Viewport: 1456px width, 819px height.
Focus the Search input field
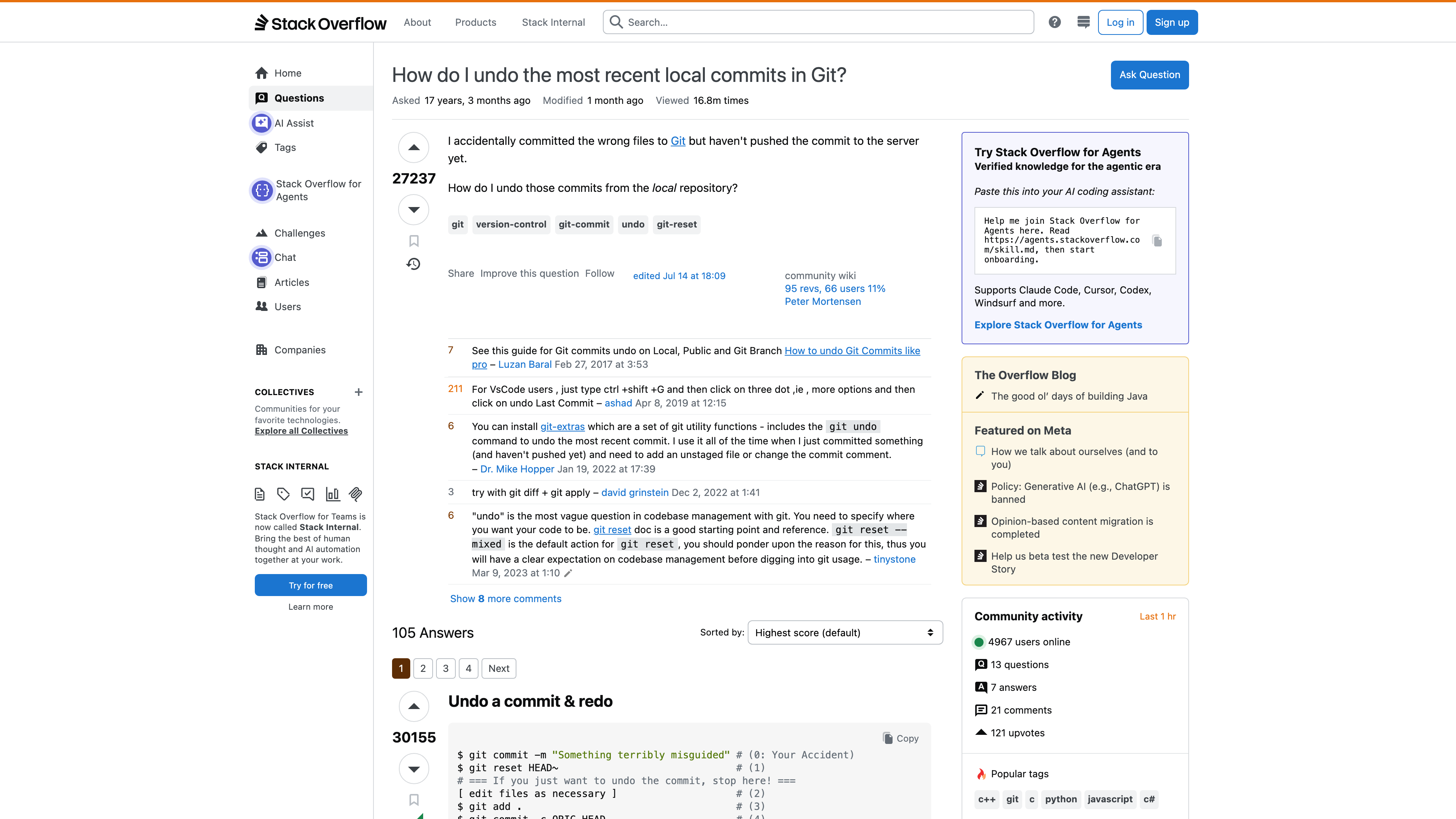pos(819,22)
